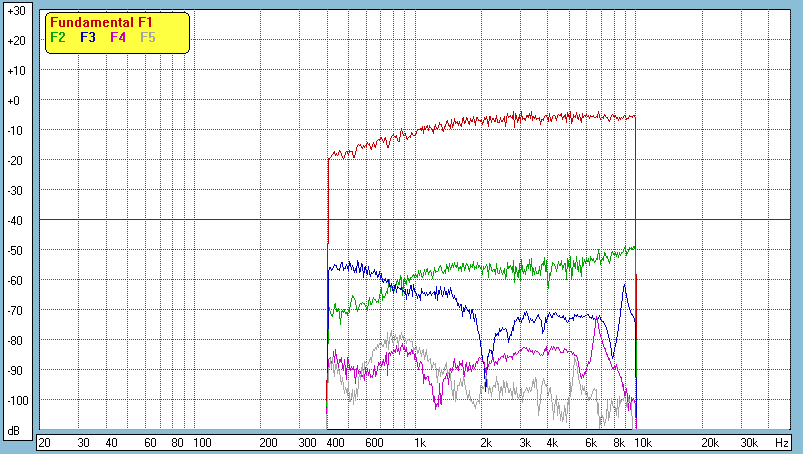Click the 1k frequency axis label
The width and height of the screenshot is (803, 454).
[x=420, y=442]
